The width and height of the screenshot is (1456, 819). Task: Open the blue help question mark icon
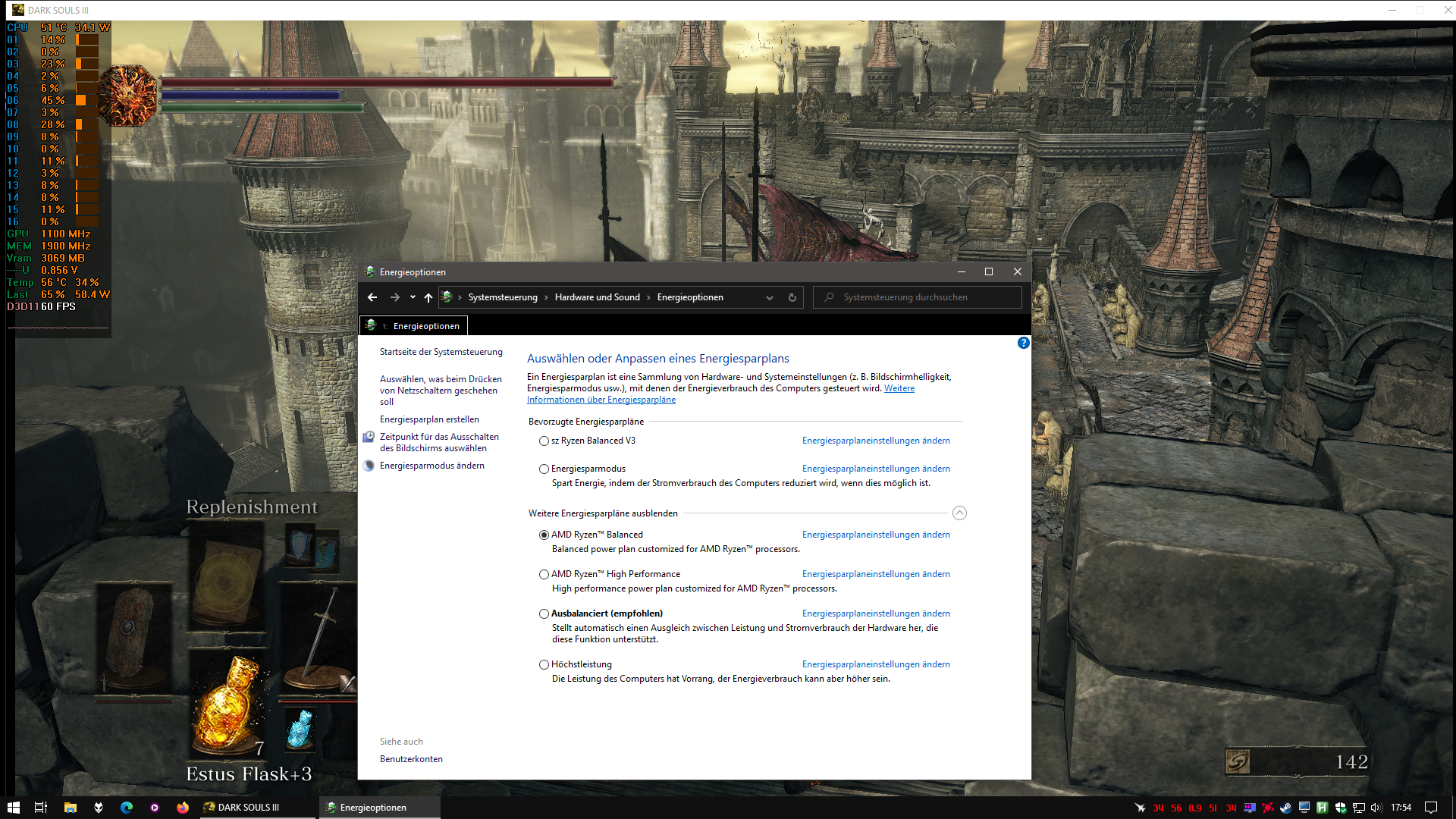(x=1023, y=343)
